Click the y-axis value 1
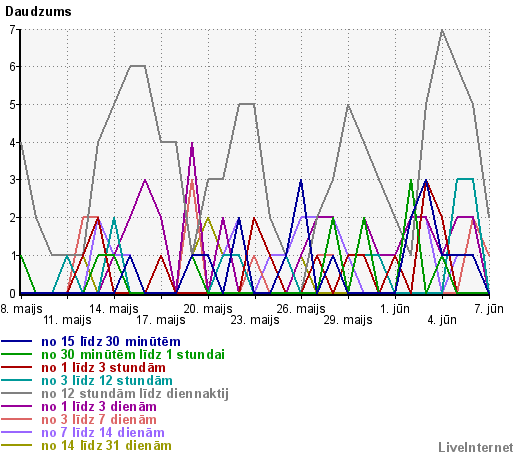The height and width of the screenshot is (457, 520). tap(12, 256)
